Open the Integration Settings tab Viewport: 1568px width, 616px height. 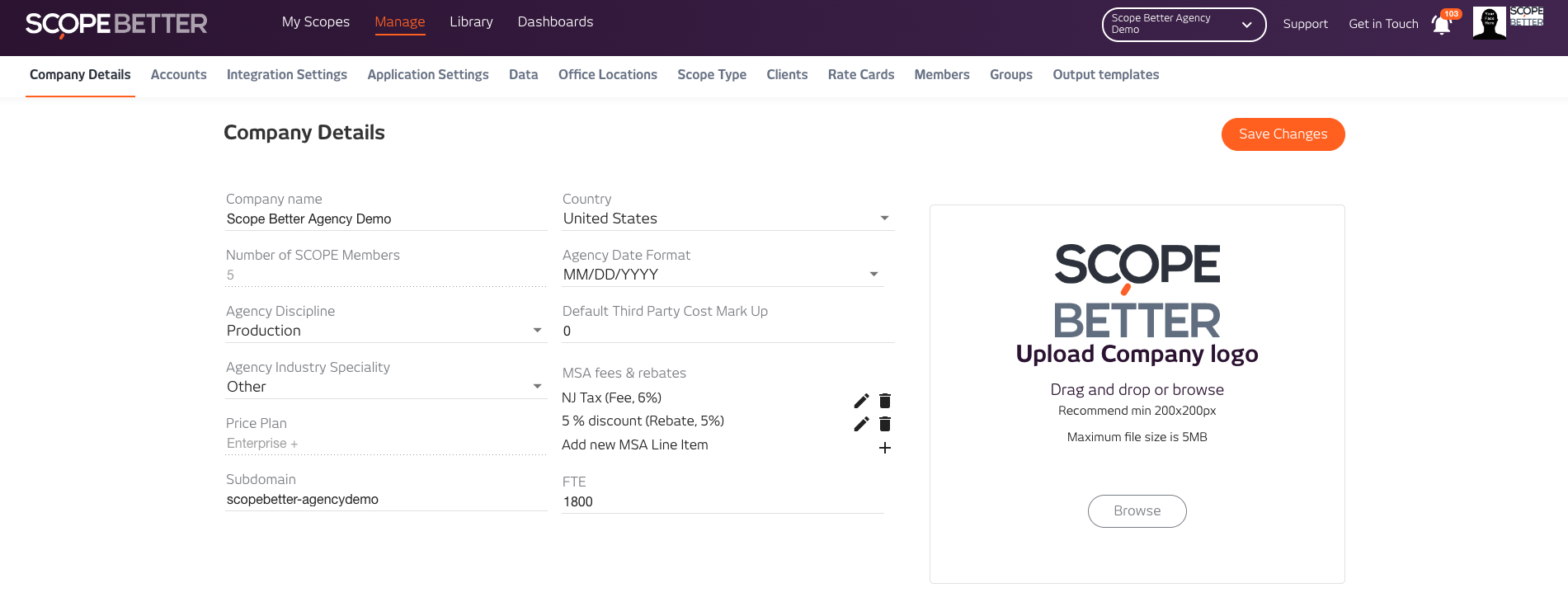pyautogui.click(x=287, y=75)
